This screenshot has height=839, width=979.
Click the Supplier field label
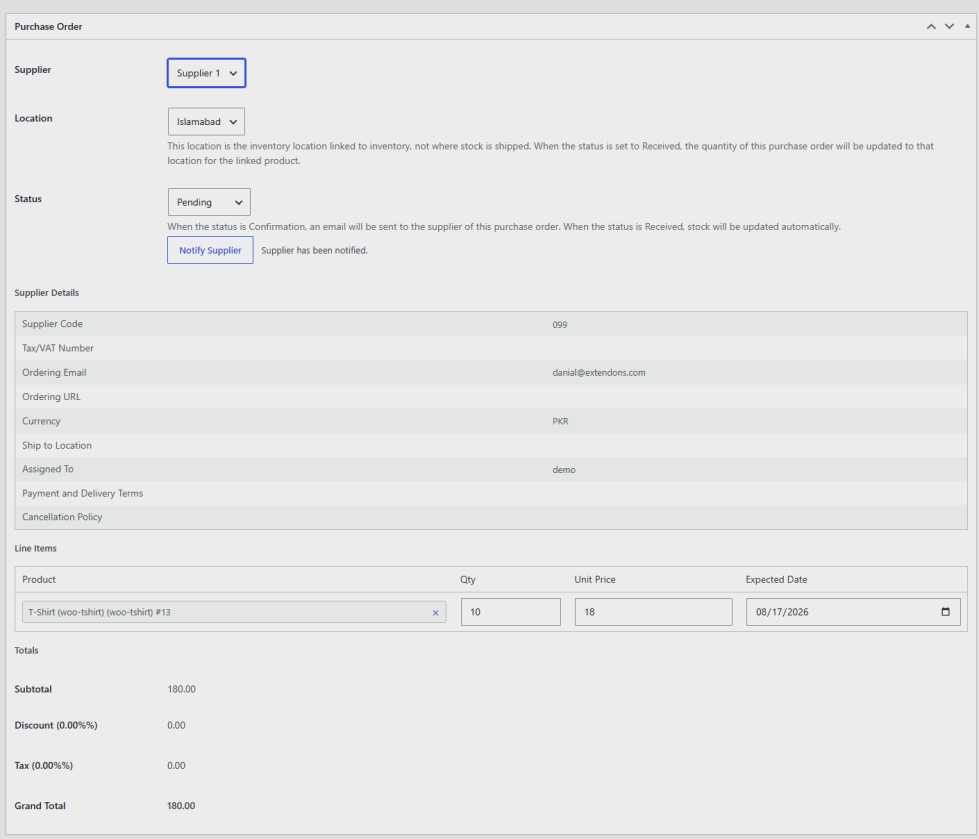click(x=33, y=70)
